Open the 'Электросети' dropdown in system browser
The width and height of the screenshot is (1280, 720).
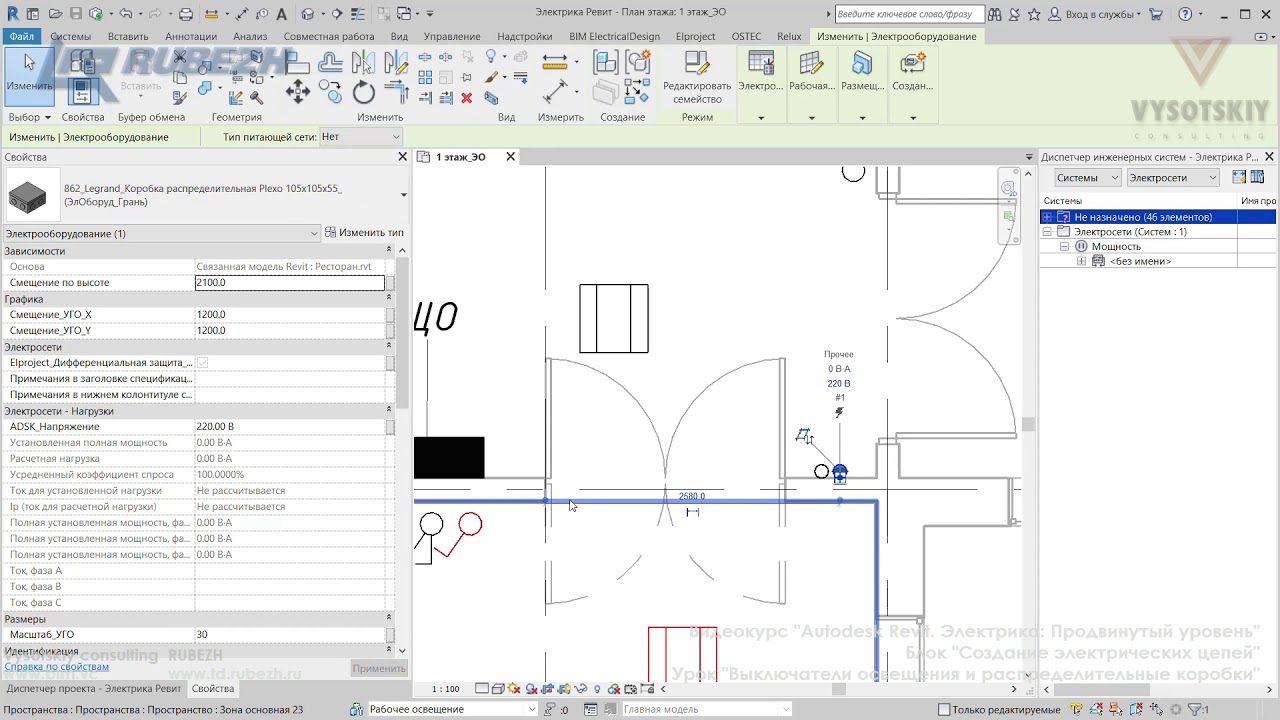(1173, 177)
